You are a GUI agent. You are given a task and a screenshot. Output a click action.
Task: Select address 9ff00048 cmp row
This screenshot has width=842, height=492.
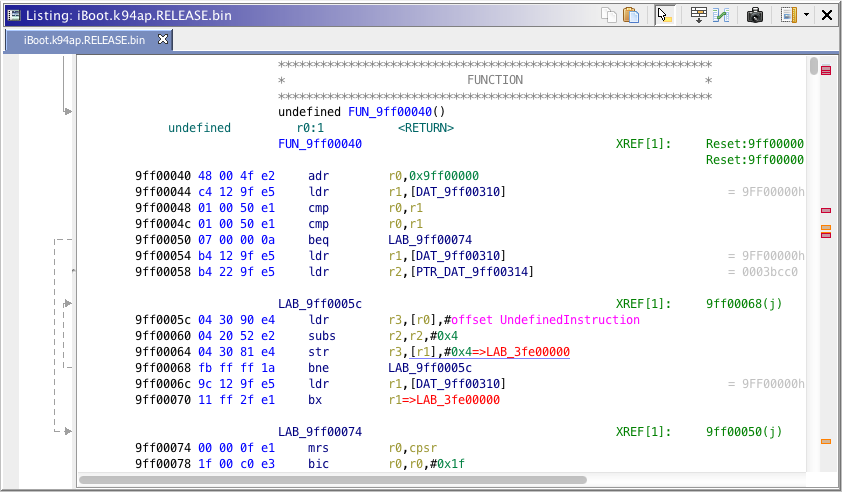[x=163, y=208]
